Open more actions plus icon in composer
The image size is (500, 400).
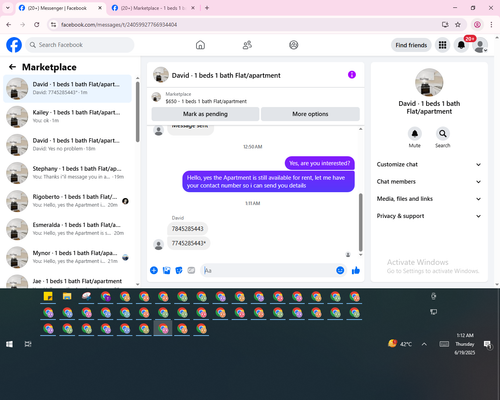tap(154, 270)
